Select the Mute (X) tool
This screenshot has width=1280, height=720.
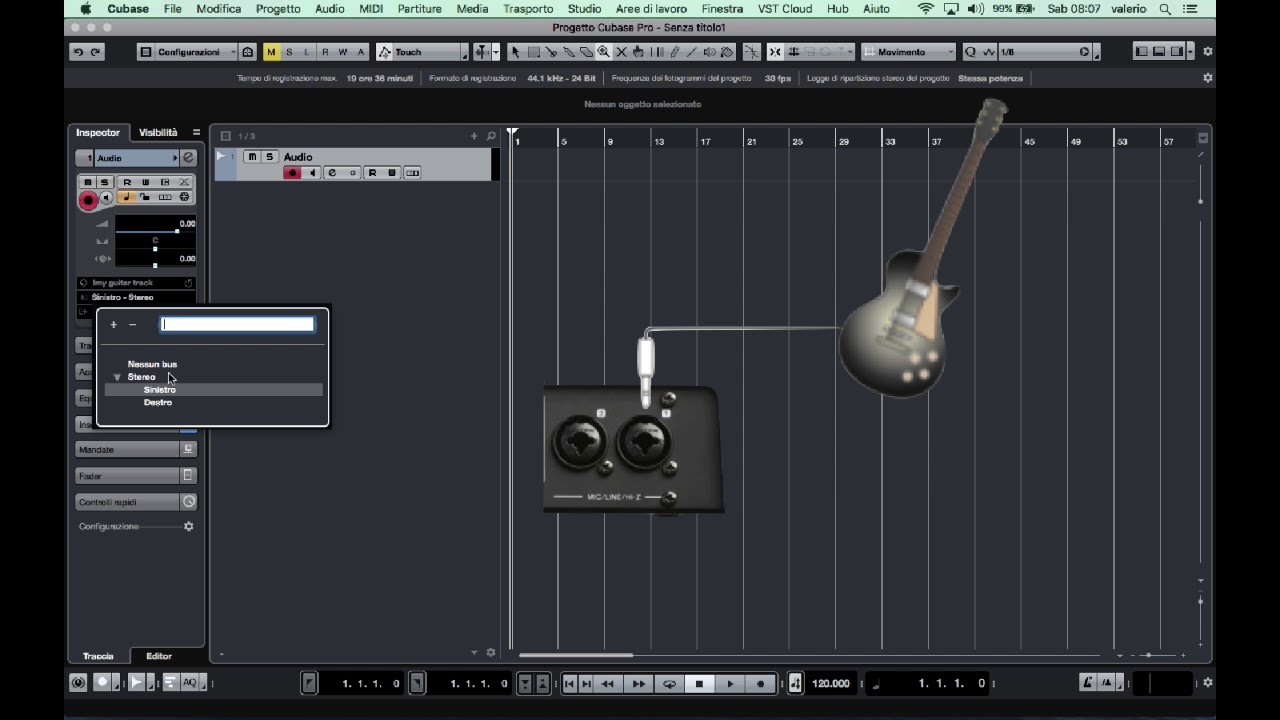pos(622,52)
